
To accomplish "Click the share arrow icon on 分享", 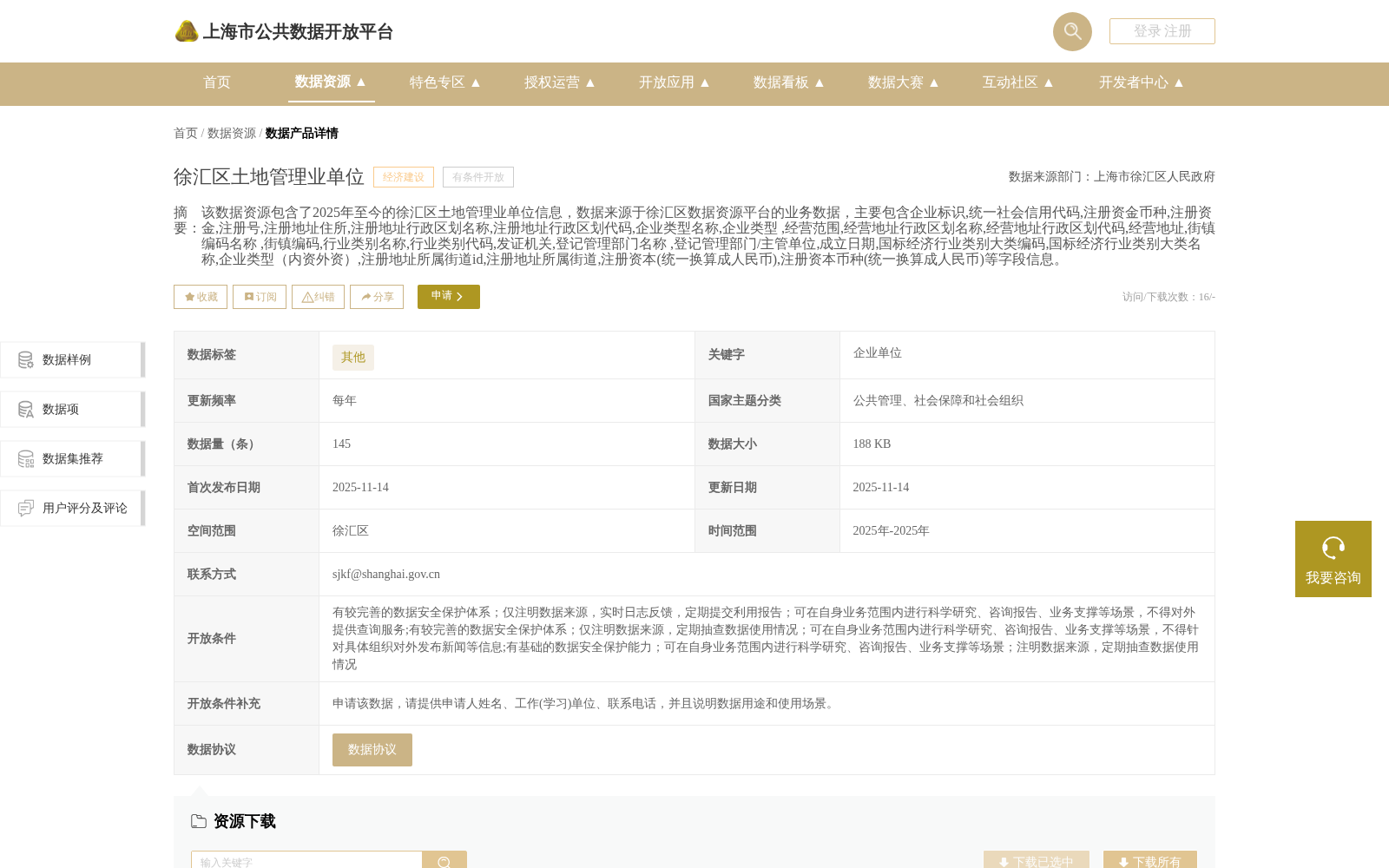I will pyautogui.click(x=366, y=297).
